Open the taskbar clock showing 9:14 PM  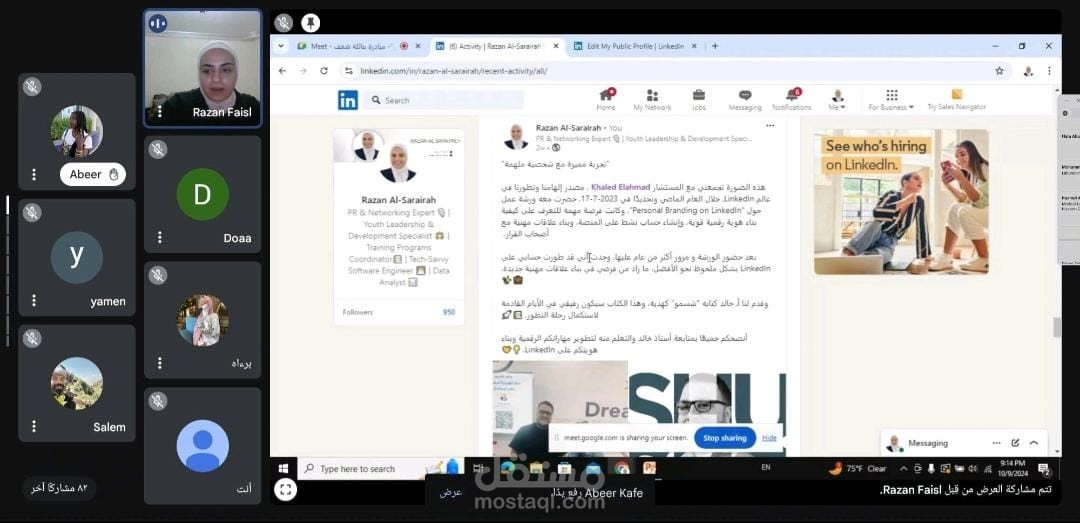click(1014, 469)
